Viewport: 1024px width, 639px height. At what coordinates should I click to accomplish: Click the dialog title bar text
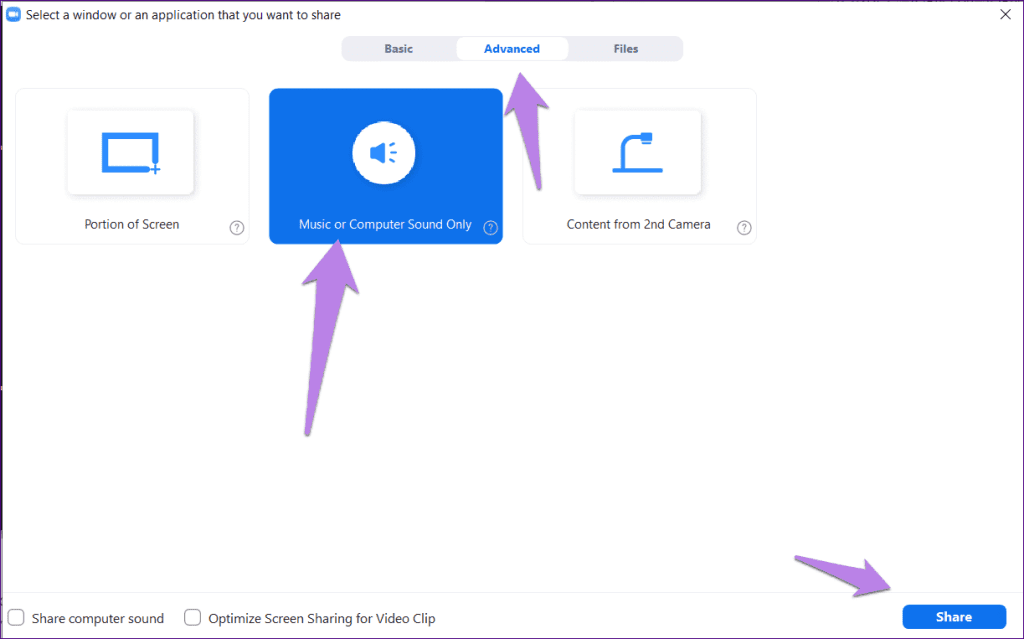pyautogui.click(x=183, y=14)
